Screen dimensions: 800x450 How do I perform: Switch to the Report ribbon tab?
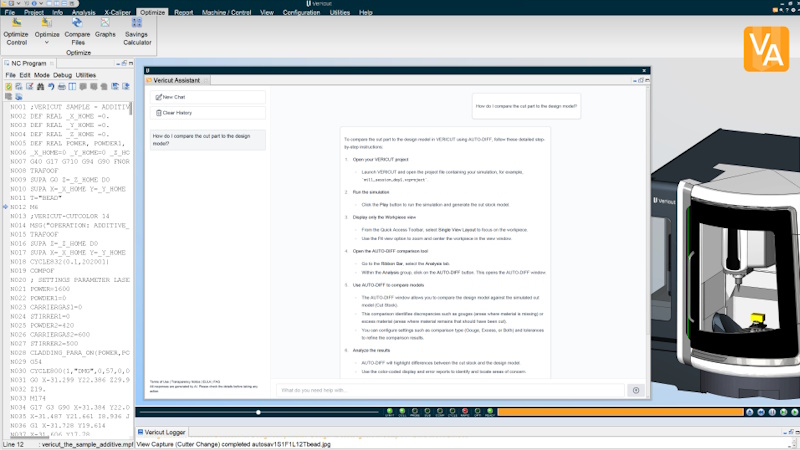(x=184, y=12)
